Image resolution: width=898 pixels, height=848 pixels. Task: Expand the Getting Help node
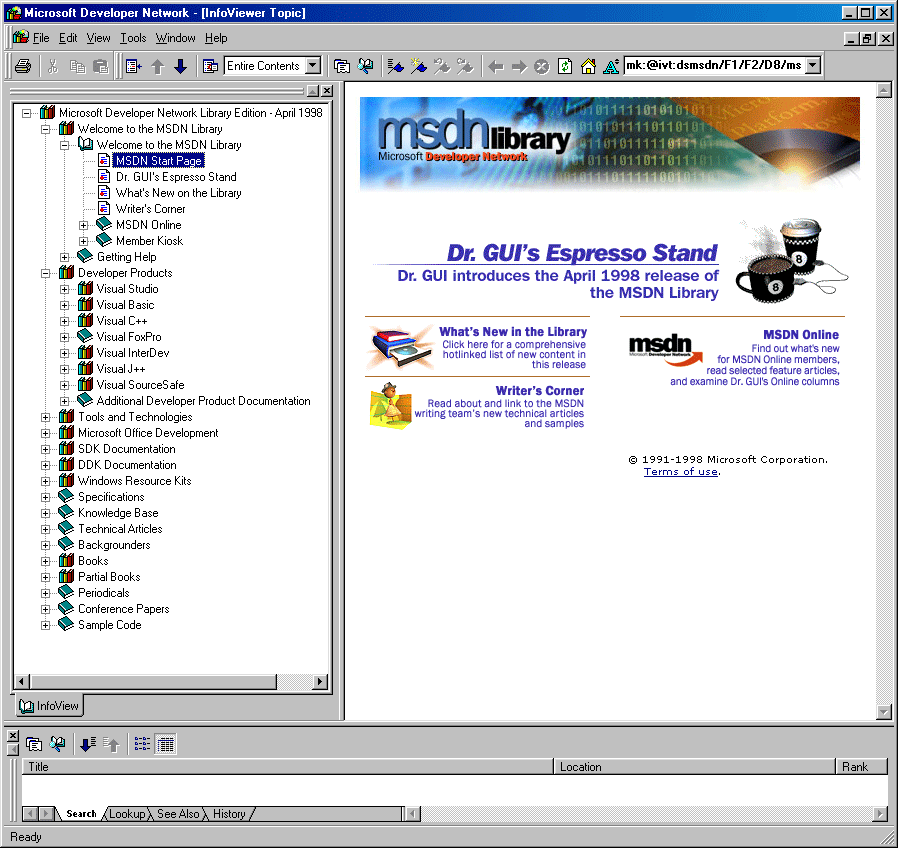pyautogui.click(x=65, y=257)
